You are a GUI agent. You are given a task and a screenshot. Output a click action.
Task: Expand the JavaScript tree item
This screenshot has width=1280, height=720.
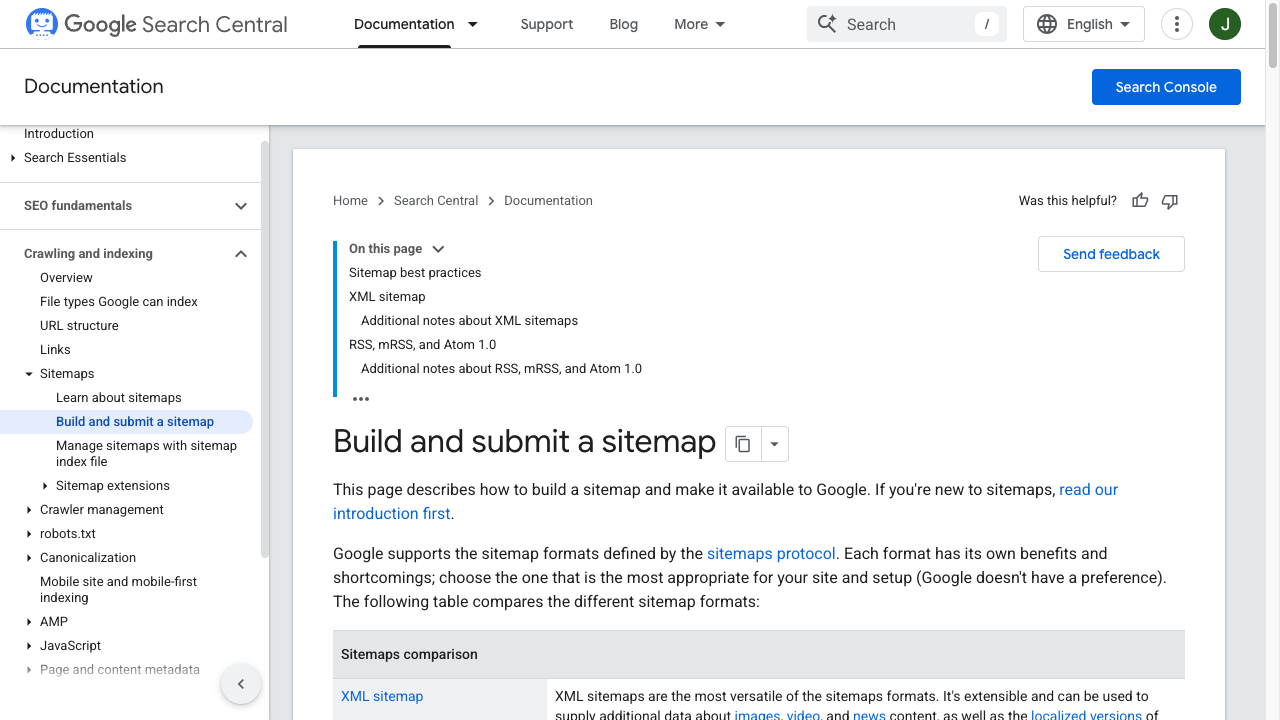pyautogui.click(x=29, y=646)
